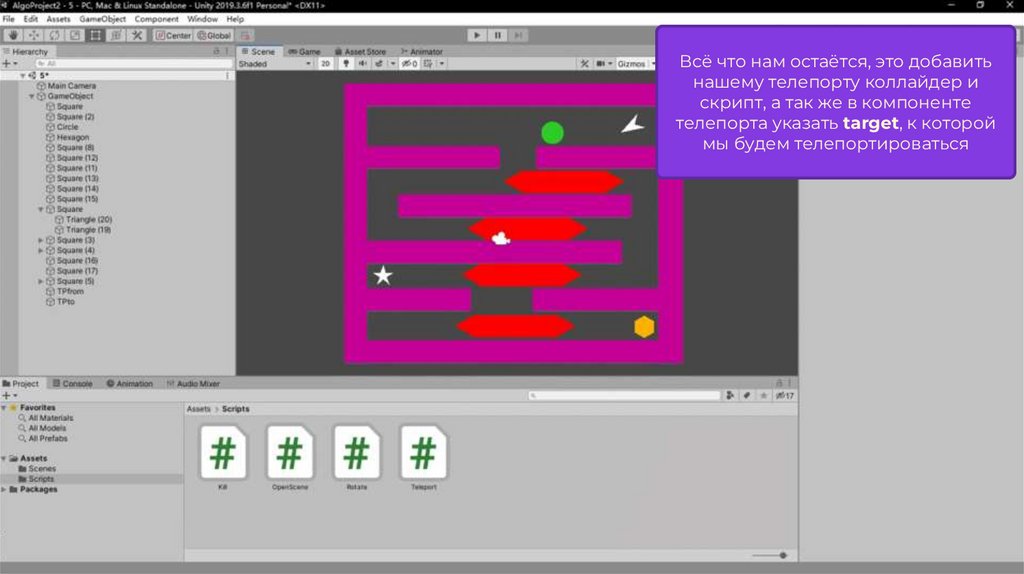Toggle pivot mode Center button
Image resolution: width=1024 pixels, height=574 pixels.
[173, 35]
